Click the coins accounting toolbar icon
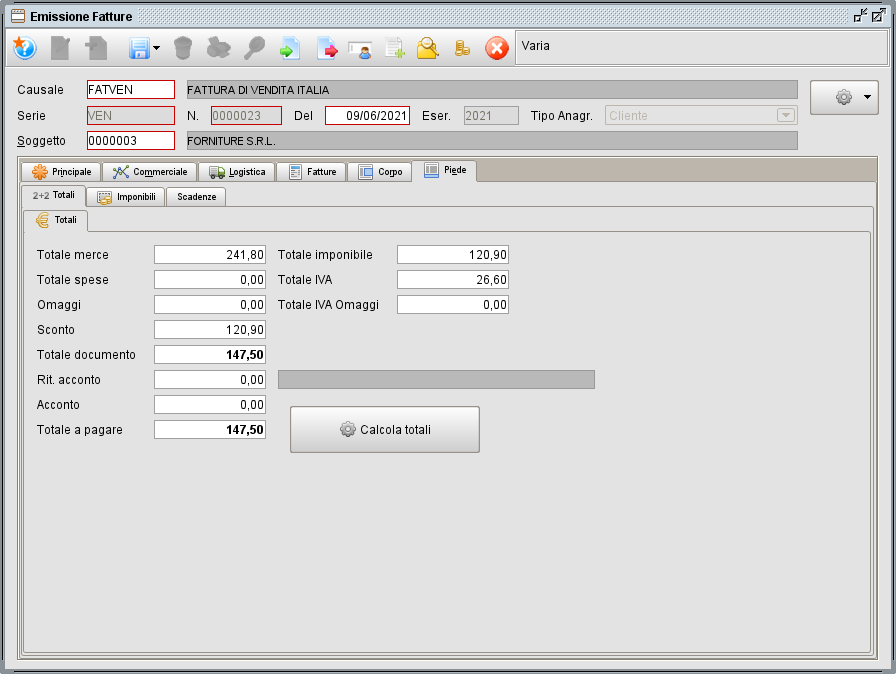The width and height of the screenshot is (896, 674). pos(461,48)
